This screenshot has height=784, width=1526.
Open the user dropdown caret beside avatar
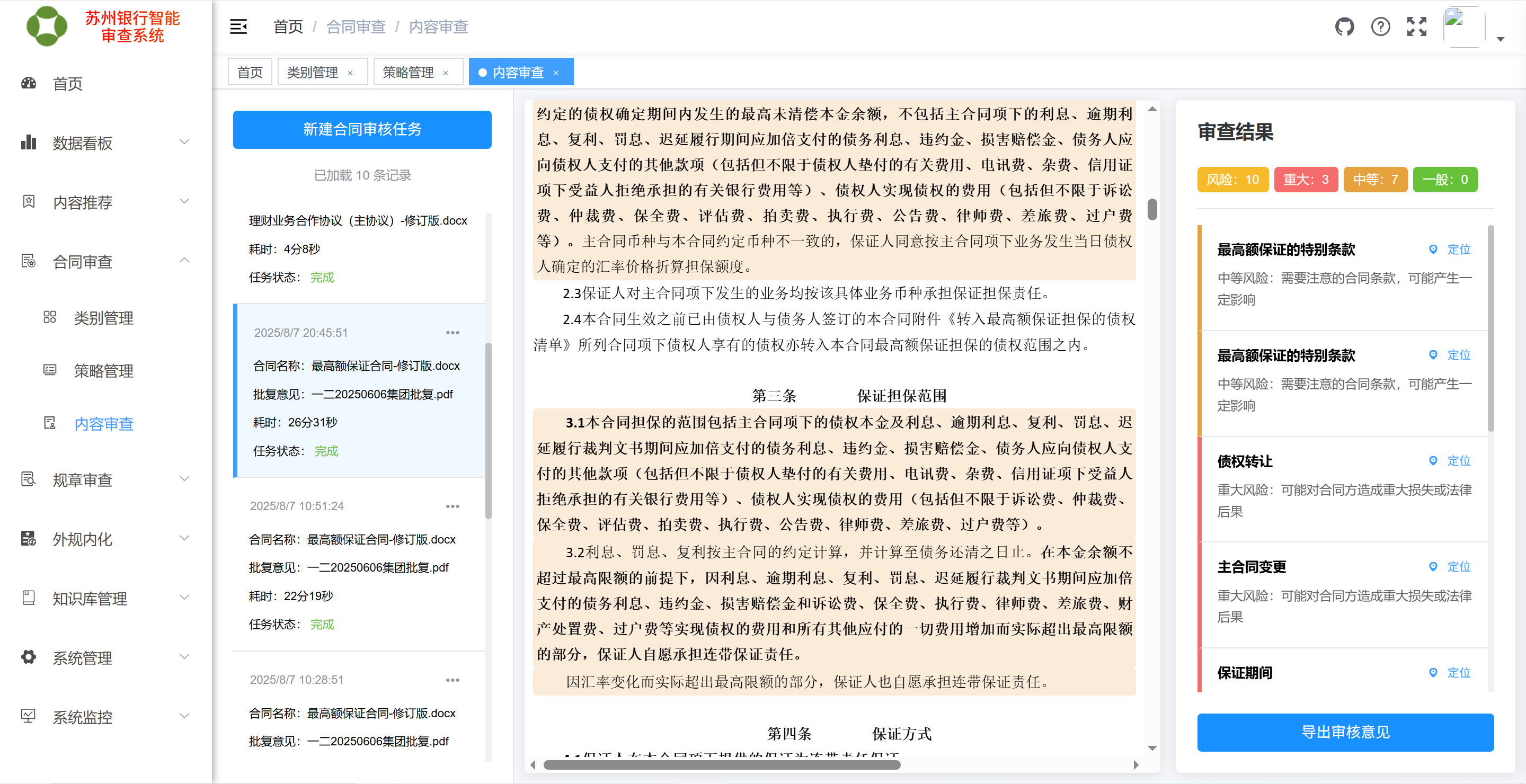coord(1501,39)
